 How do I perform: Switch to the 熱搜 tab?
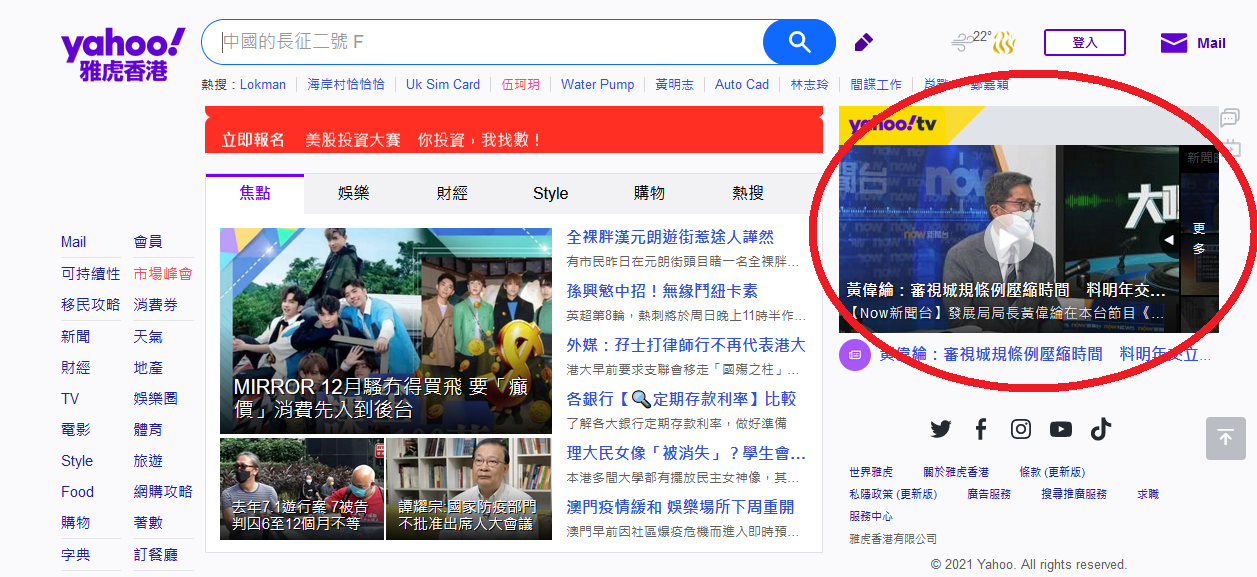pyautogui.click(x=748, y=193)
